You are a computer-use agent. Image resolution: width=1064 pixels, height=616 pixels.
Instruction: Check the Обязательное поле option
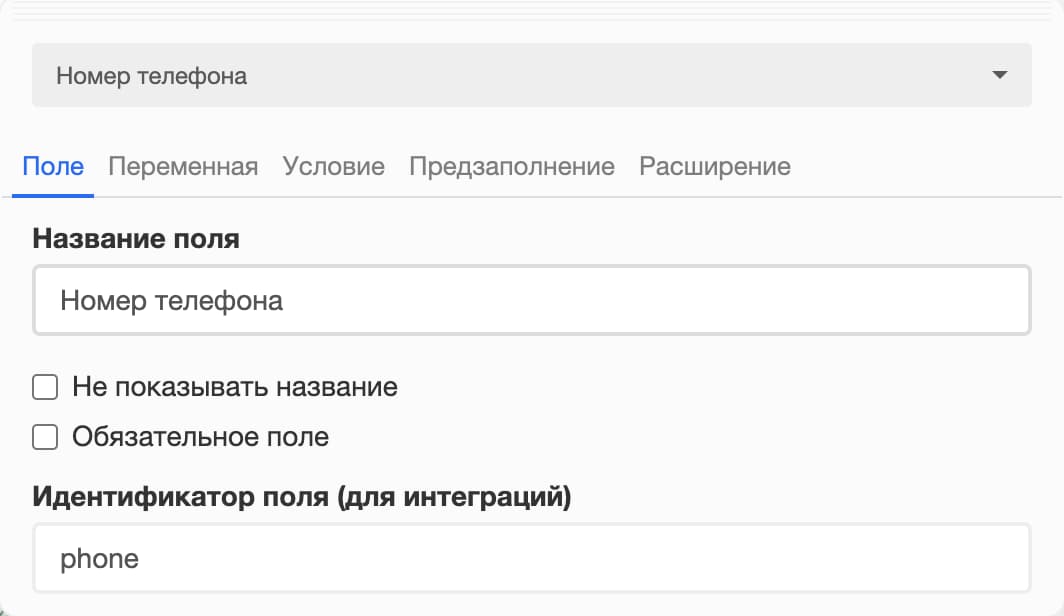pyautogui.click(x=45, y=437)
